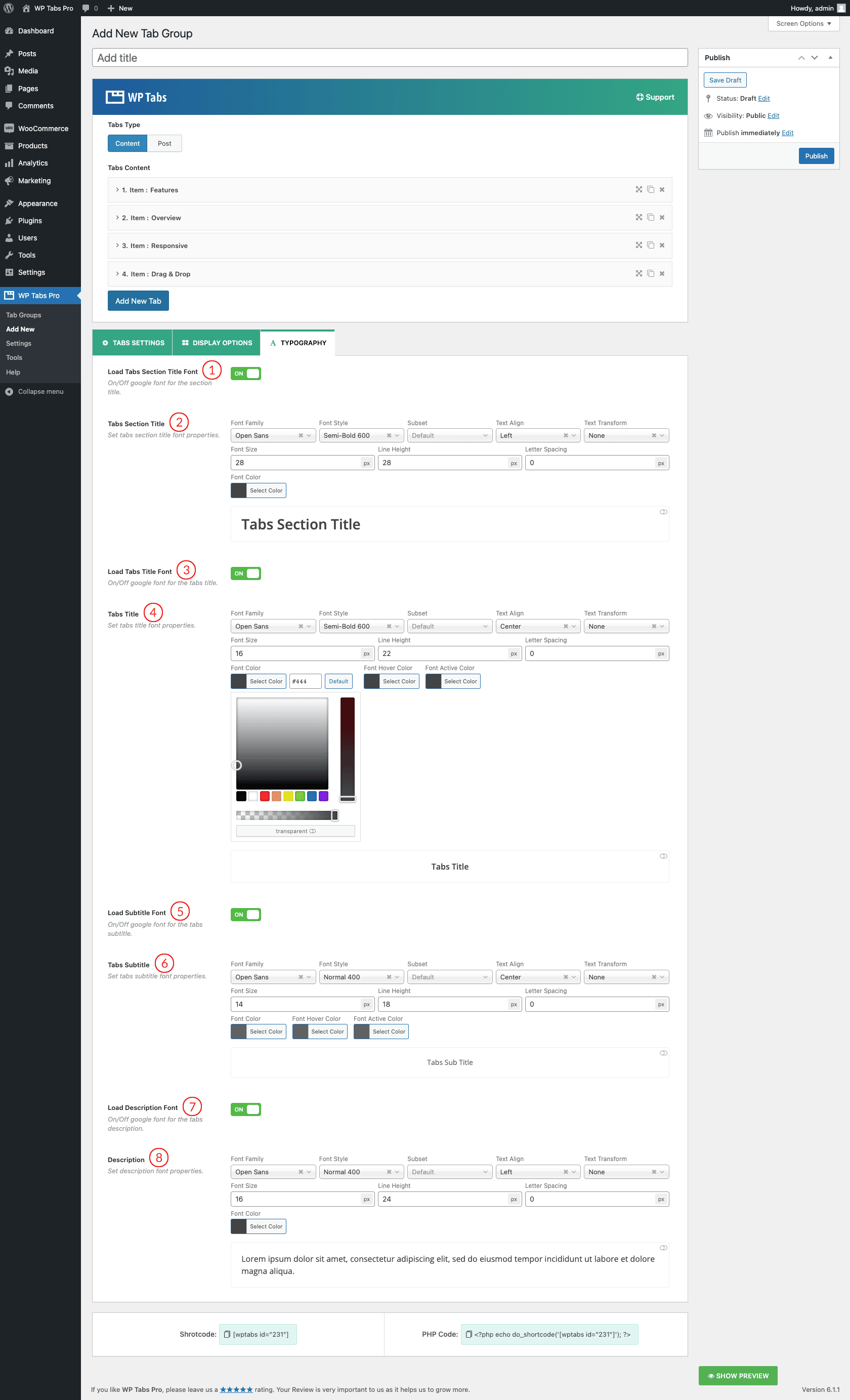Open the WordPress logo menu
This screenshot has height=1400, width=850.
click(9, 8)
